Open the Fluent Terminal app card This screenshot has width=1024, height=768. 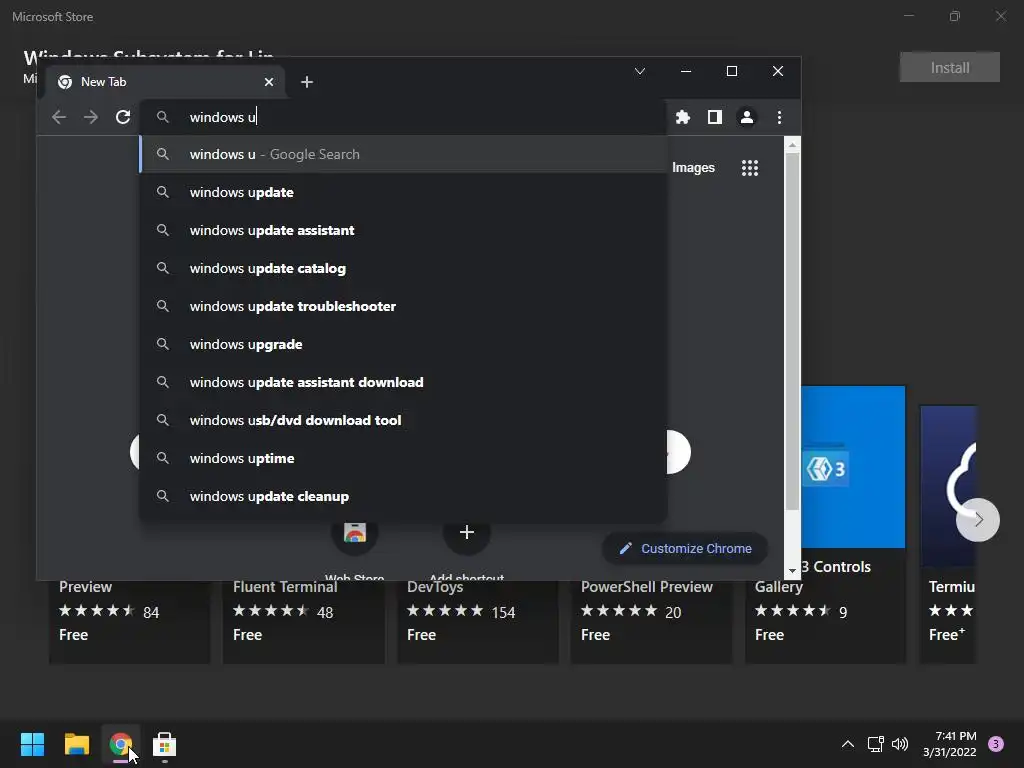(x=304, y=620)
